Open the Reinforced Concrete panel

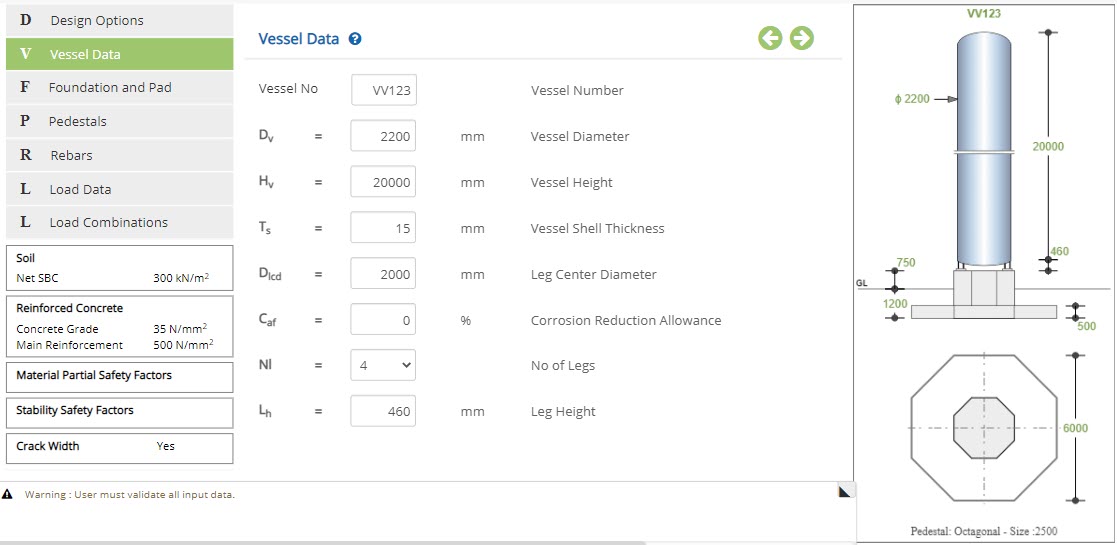click(120, 326)
